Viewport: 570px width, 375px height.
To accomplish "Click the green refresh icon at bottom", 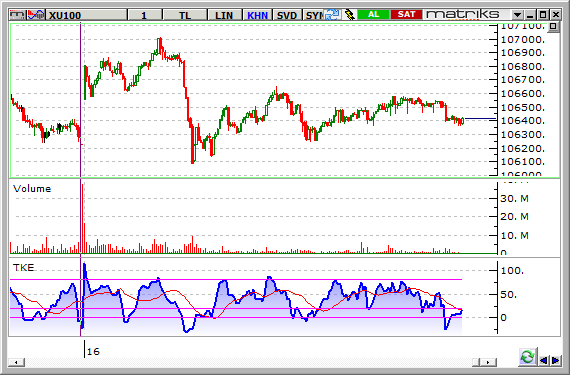I will pyautogui.click(x=527, y=357).
